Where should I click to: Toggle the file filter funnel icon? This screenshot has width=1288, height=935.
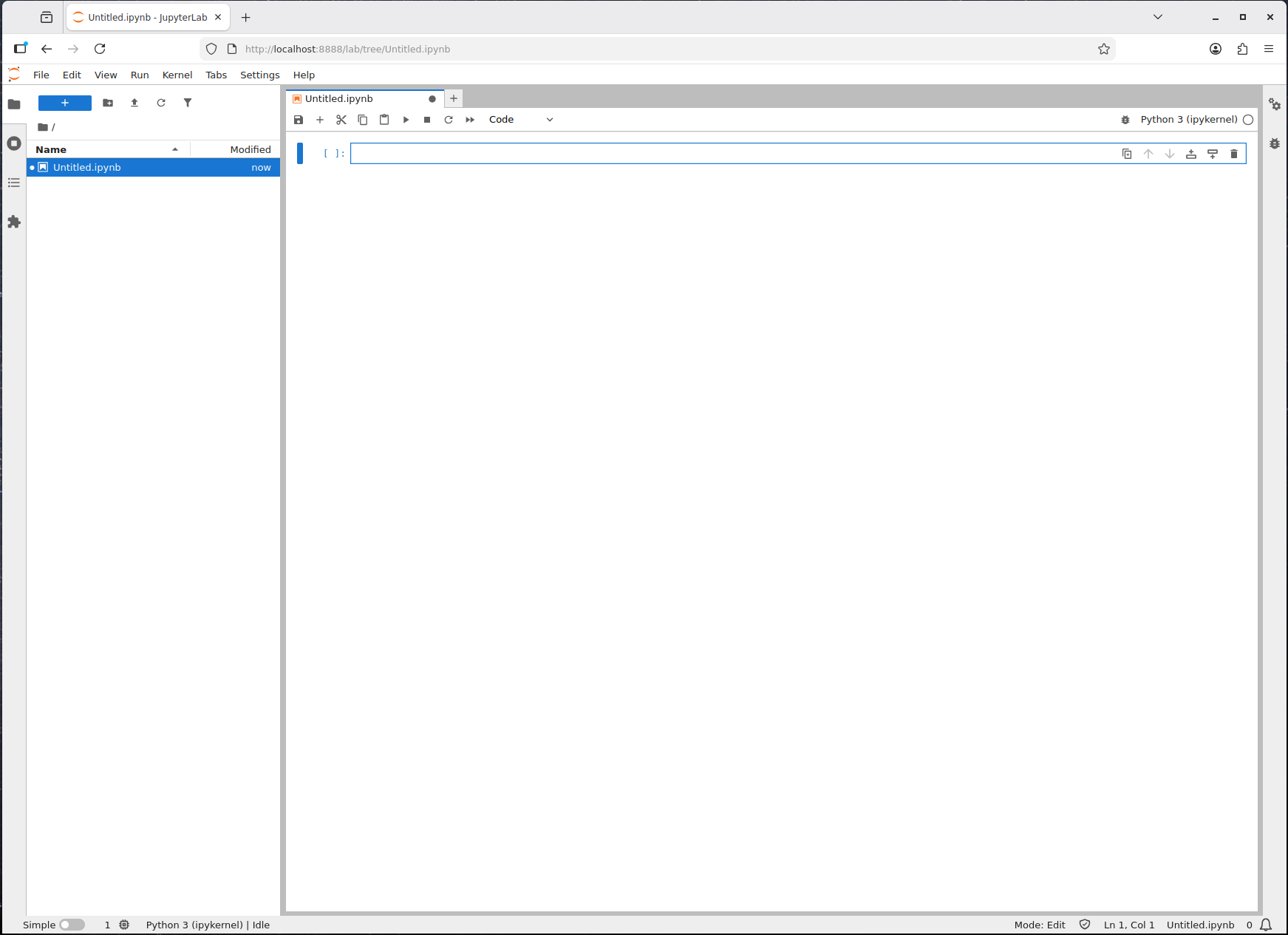188,103
